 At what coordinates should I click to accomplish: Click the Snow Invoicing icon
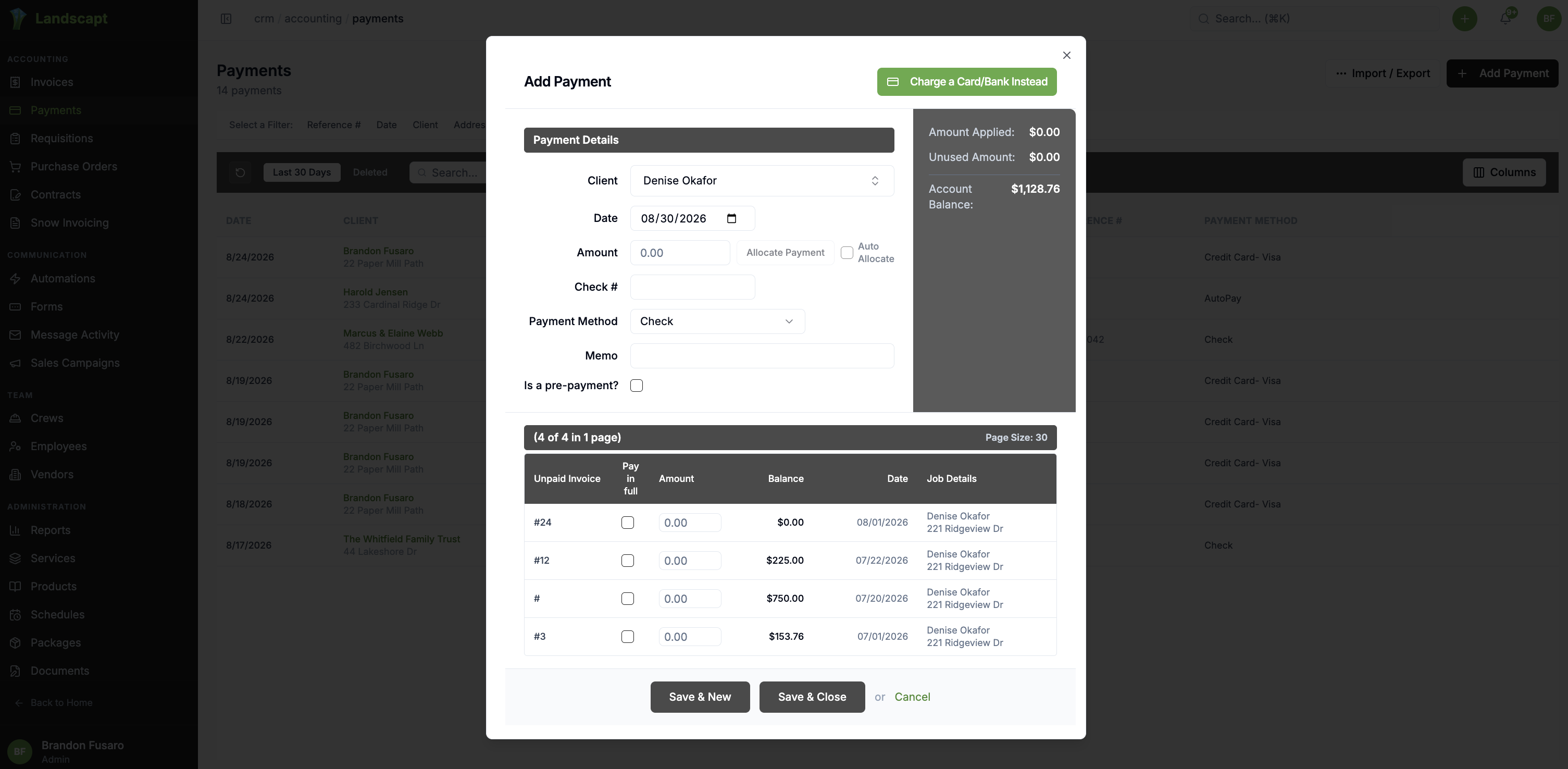pyautogui.click(x=16, y=223)
